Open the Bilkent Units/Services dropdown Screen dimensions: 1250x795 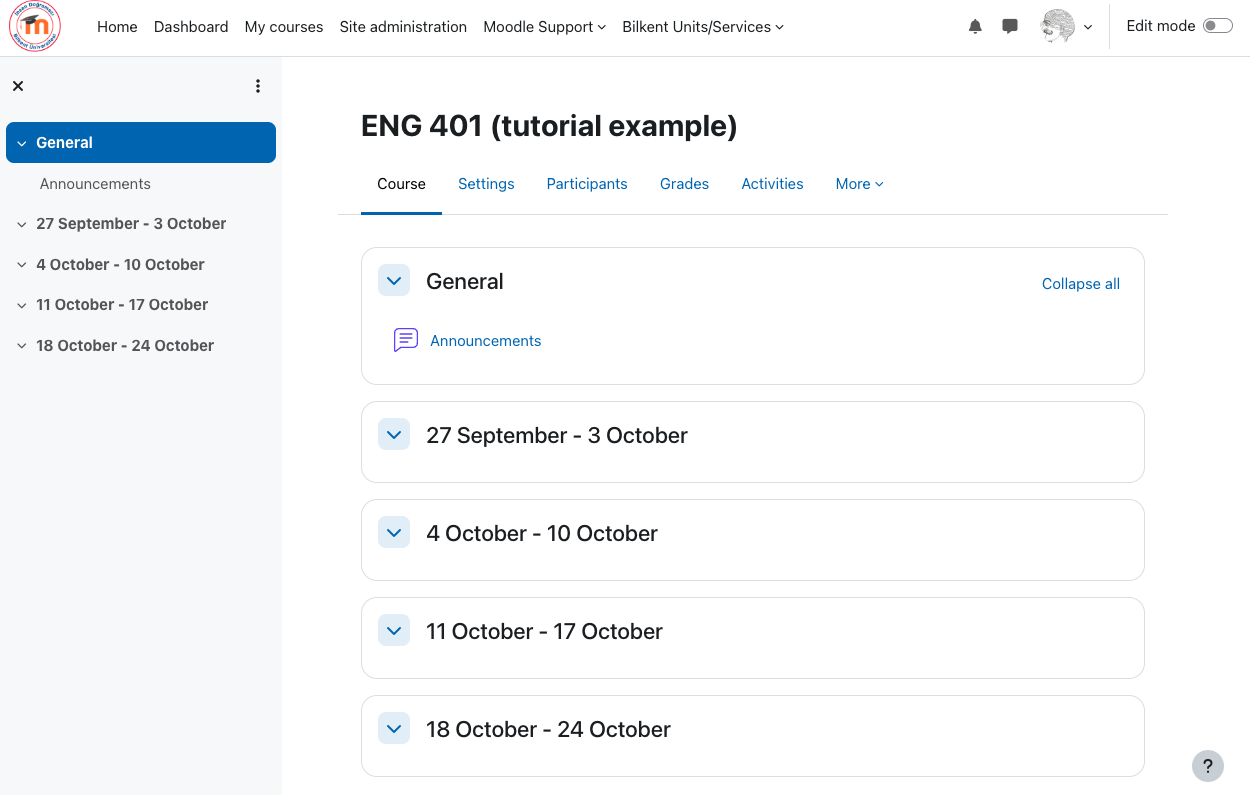[703, 27]
